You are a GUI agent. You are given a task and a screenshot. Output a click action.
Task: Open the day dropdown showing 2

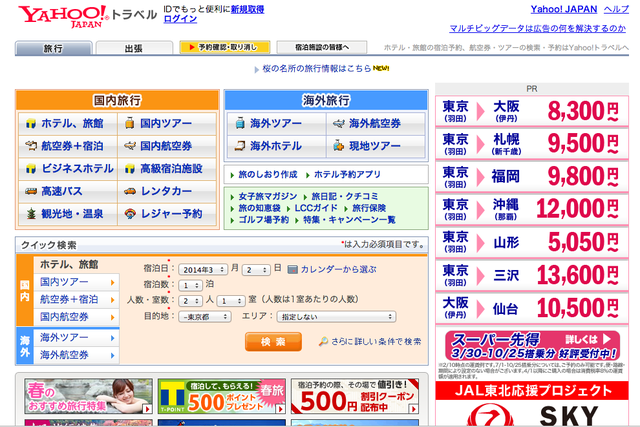click(x=256, y=270)
